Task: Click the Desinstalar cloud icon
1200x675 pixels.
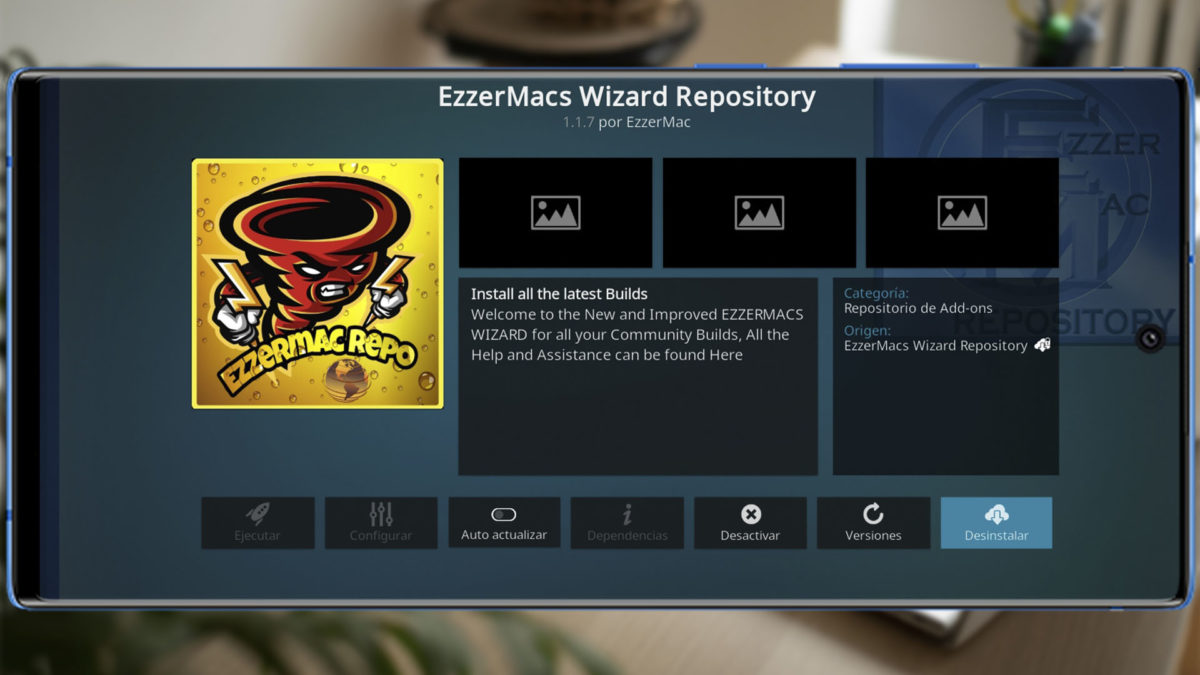Action: pyautogui.click(x=996, y=513)
